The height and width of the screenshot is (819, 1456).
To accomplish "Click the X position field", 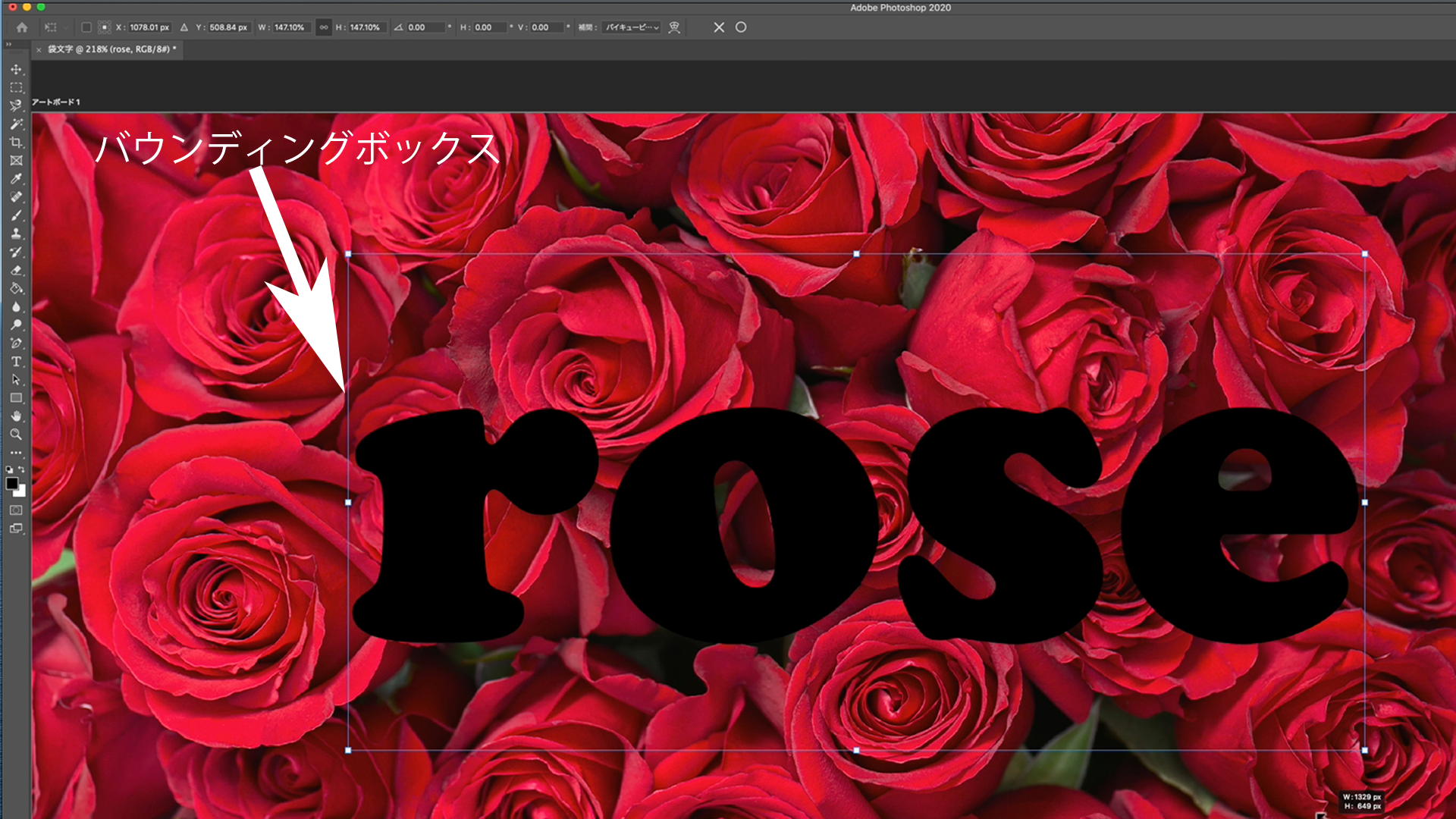I will [x=149, y=27].
